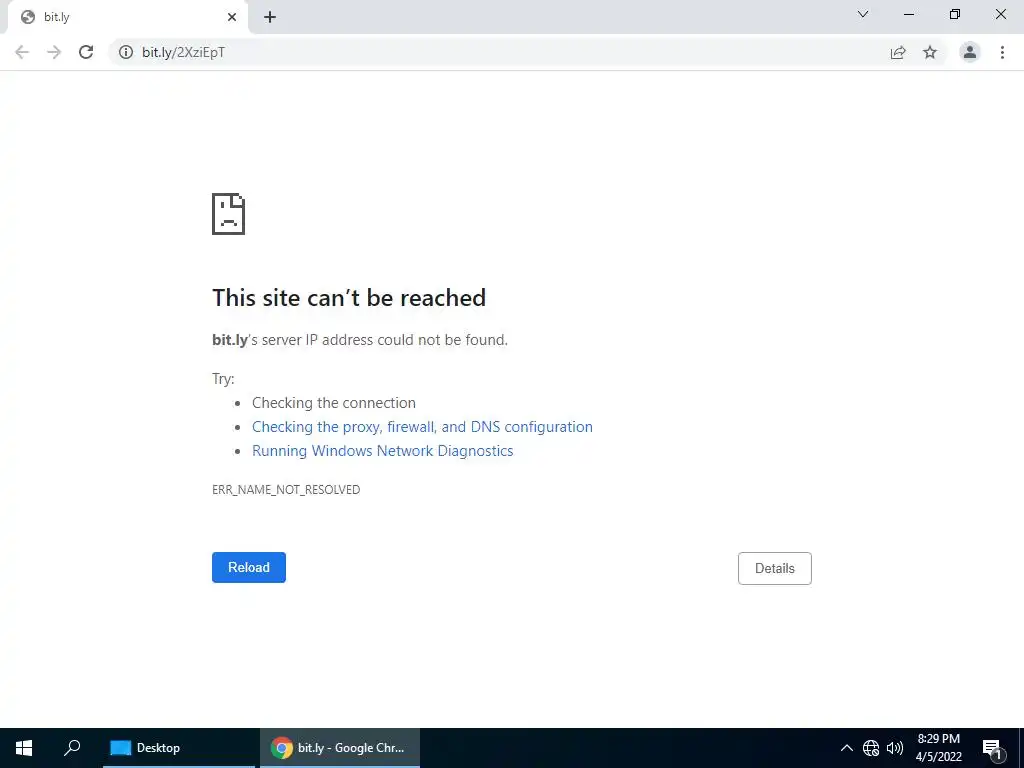
Task: Click the browser back arrow
Action: (22, 52)
